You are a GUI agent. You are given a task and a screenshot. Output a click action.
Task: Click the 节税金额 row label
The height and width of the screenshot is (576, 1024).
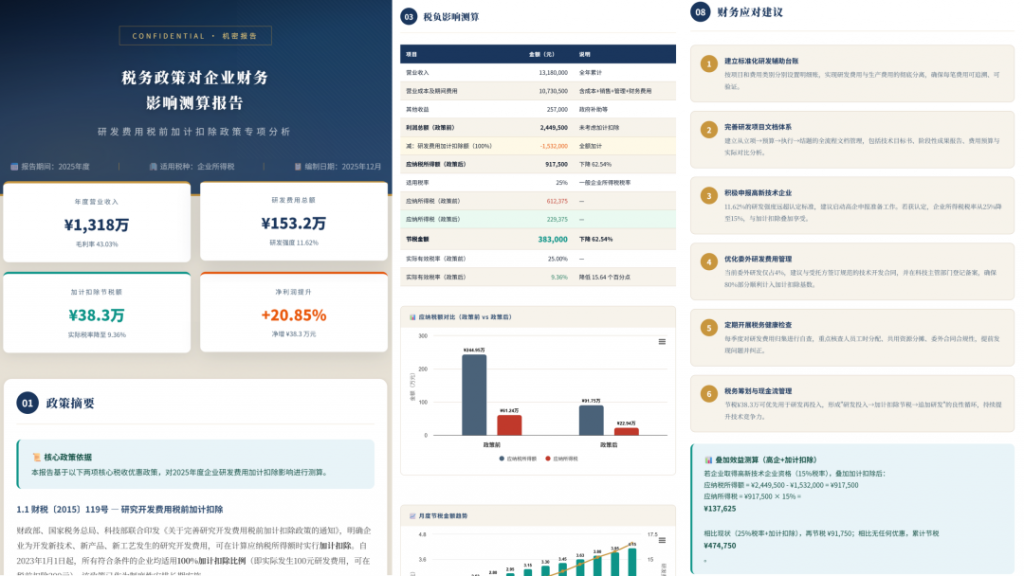[417, 239]
